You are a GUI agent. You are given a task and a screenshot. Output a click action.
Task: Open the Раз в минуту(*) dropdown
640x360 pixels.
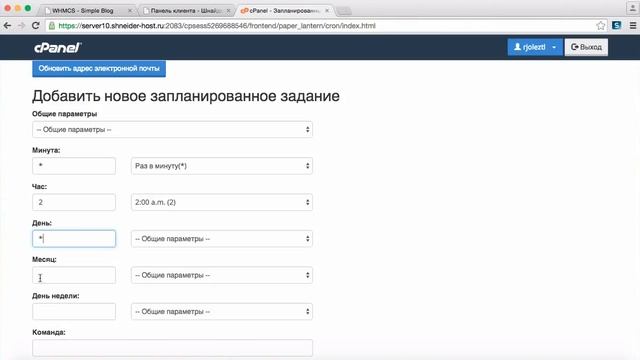click(x=222, y=166)
